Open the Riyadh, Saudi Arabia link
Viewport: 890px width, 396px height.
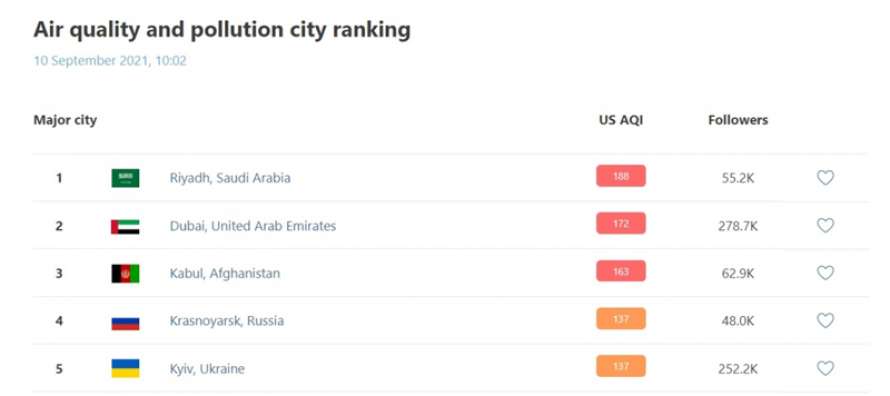[230, 178]
